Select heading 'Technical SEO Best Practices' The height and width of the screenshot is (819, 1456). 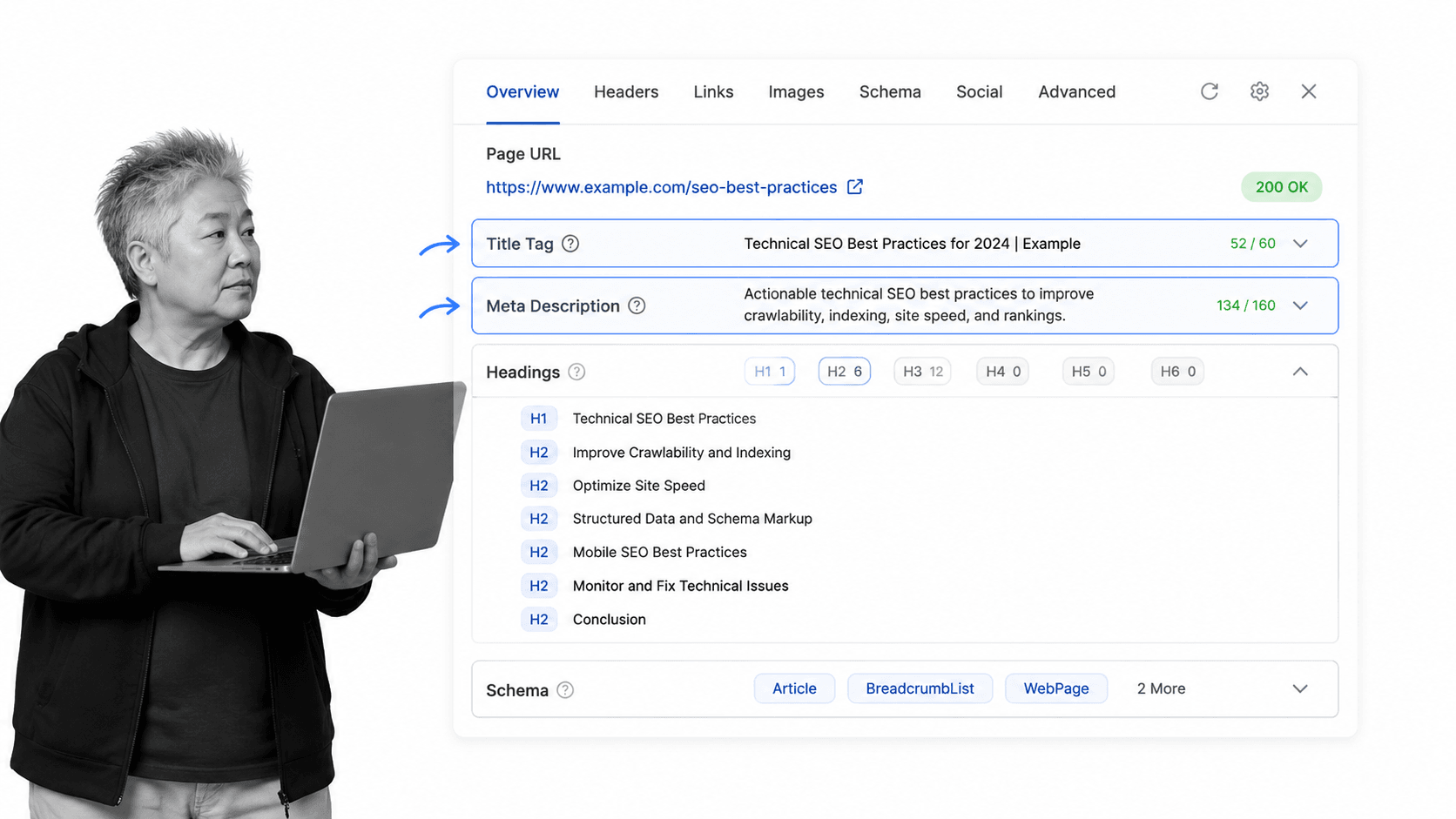point(664,419)
